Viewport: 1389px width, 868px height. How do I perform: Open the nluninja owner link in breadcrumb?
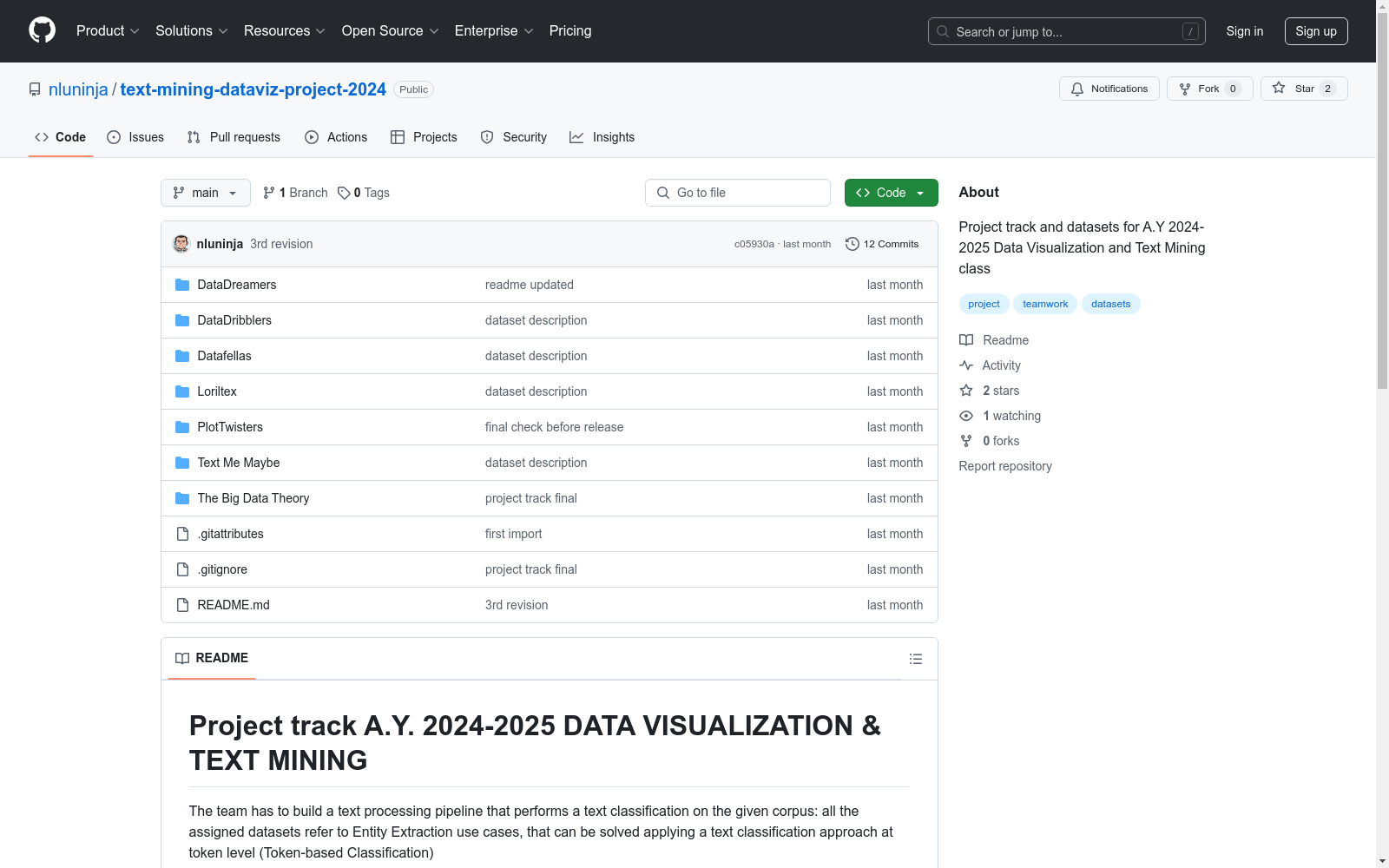coord(78,89)
